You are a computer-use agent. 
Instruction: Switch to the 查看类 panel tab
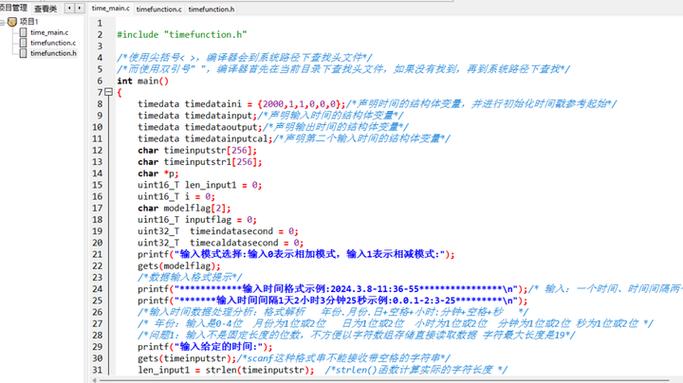coord(45,8)
